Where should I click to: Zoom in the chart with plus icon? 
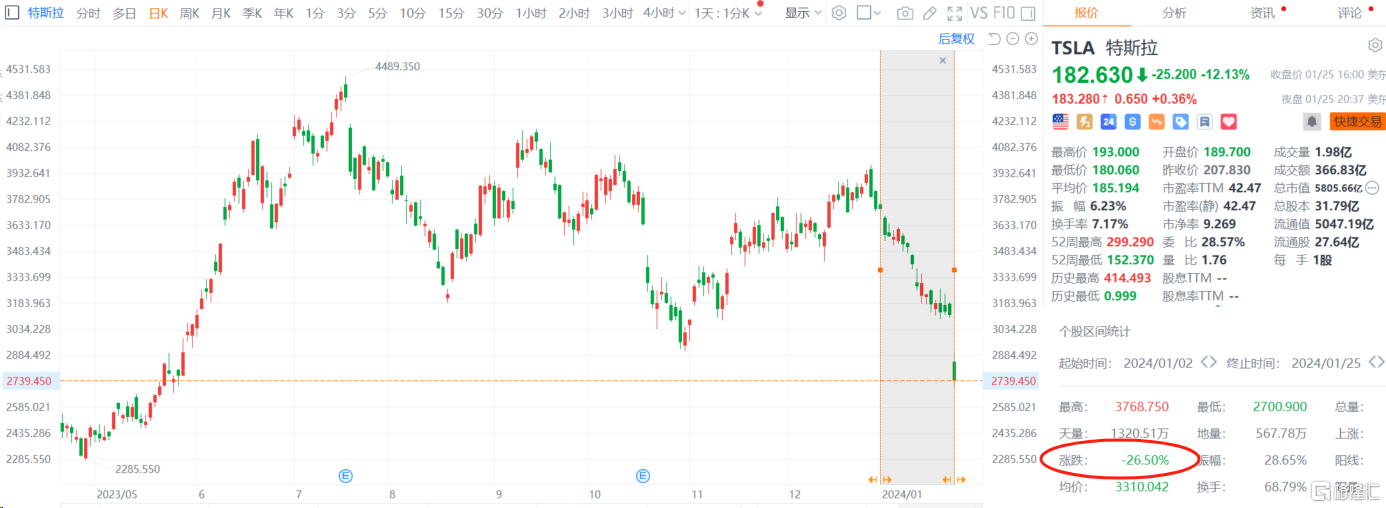pyautogui.click(x=1031, y=38)
